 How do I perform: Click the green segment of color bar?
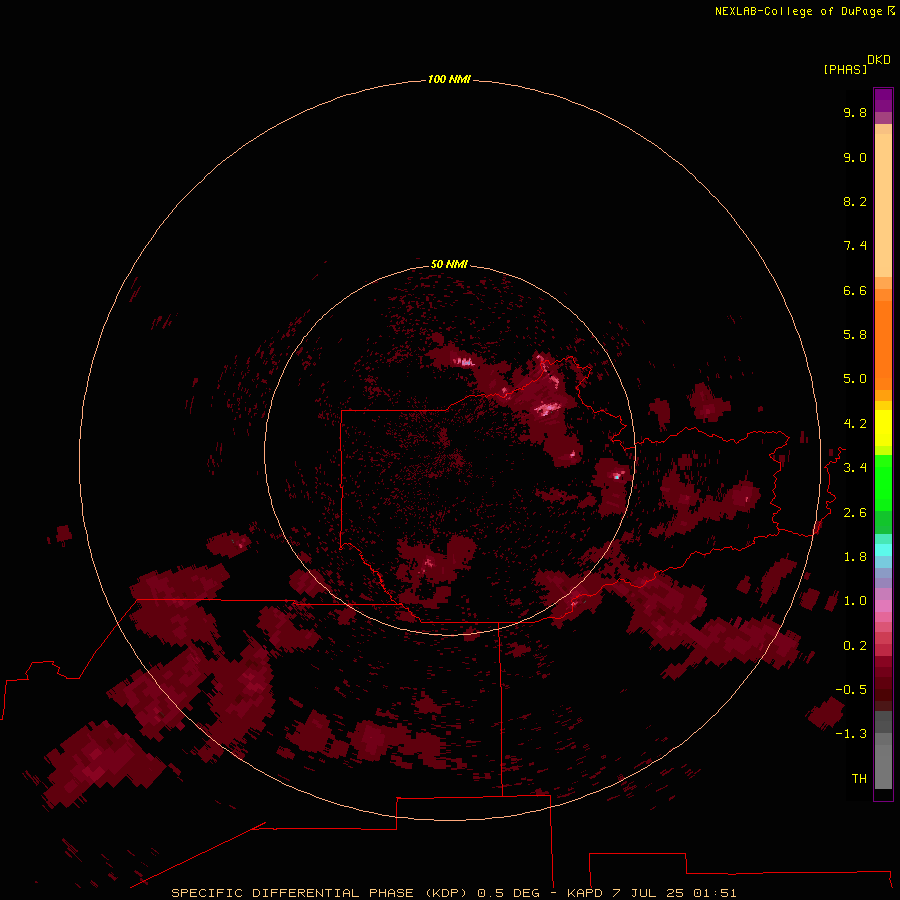click(883, 482)
